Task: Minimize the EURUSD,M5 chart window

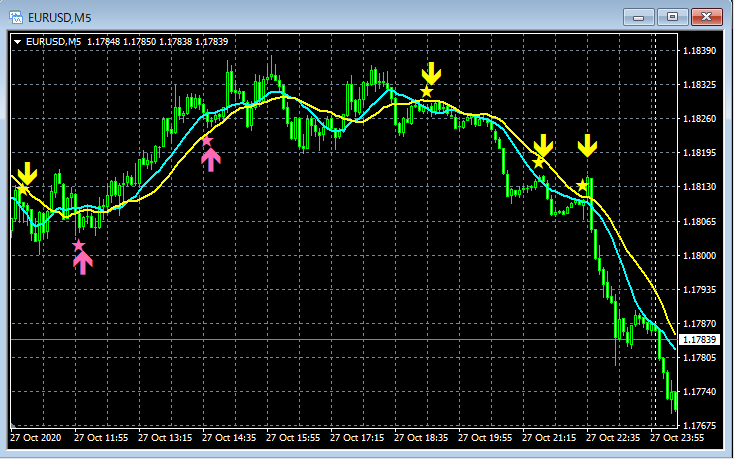Action: (639, 17)
